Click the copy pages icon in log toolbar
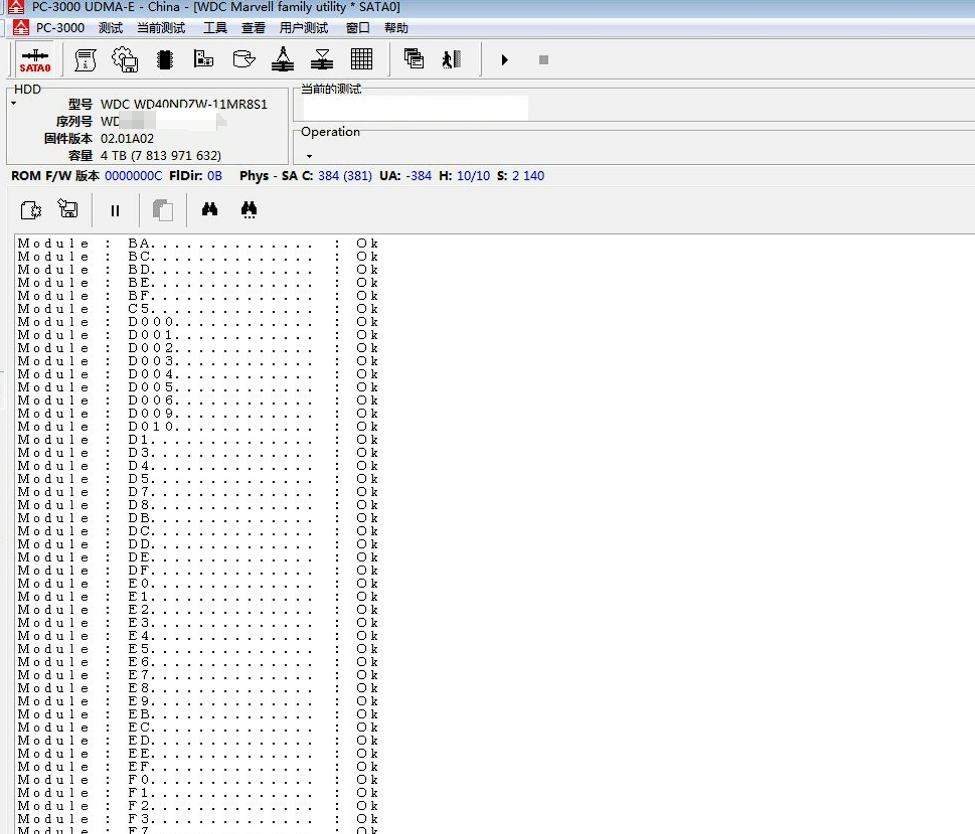Image resolution: width=975 pixels, height=834 pixels. 163,210
